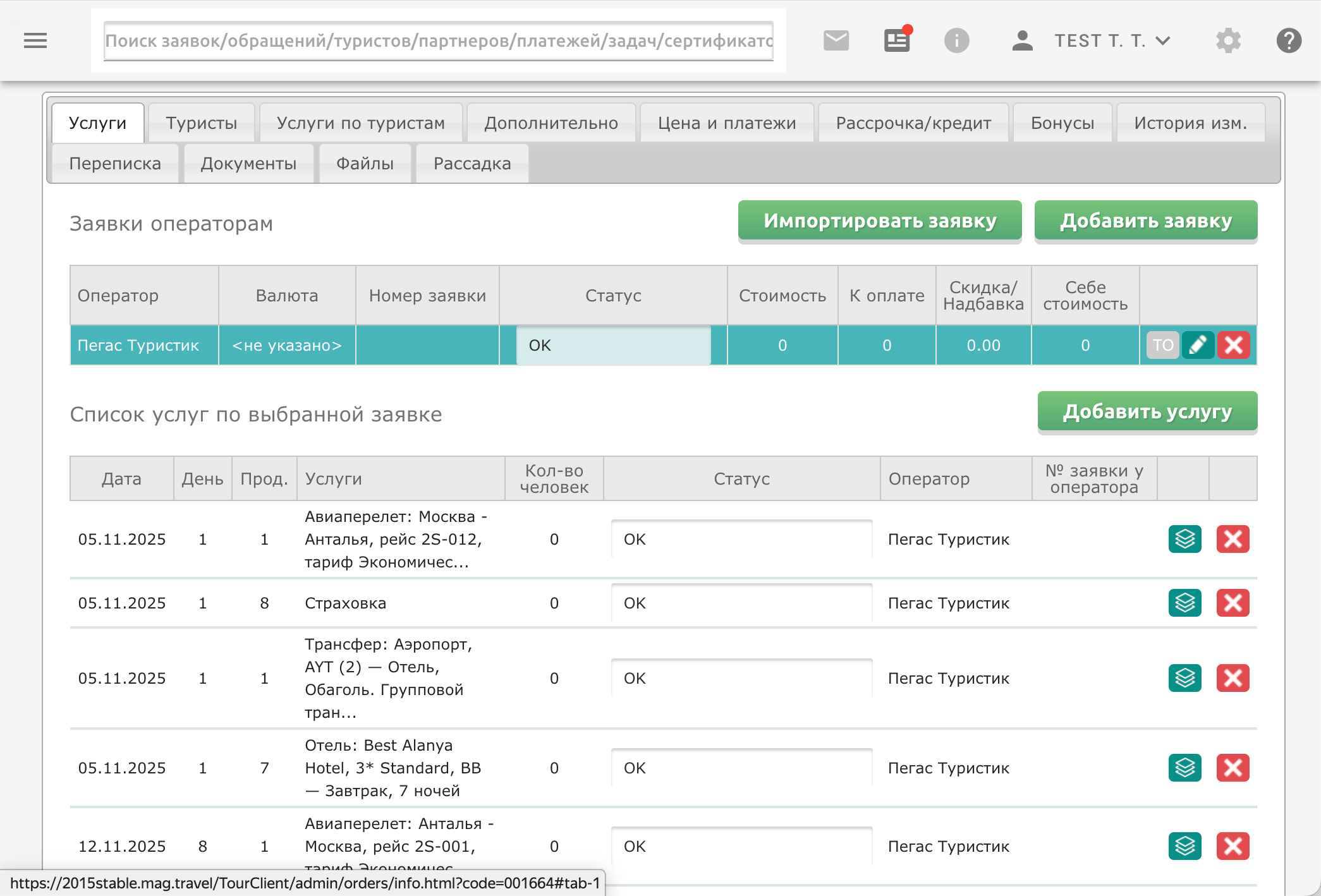The image size is (1321, 896).
Task: Open layers icon for the hotel service row
Action: click(1184, 768)
